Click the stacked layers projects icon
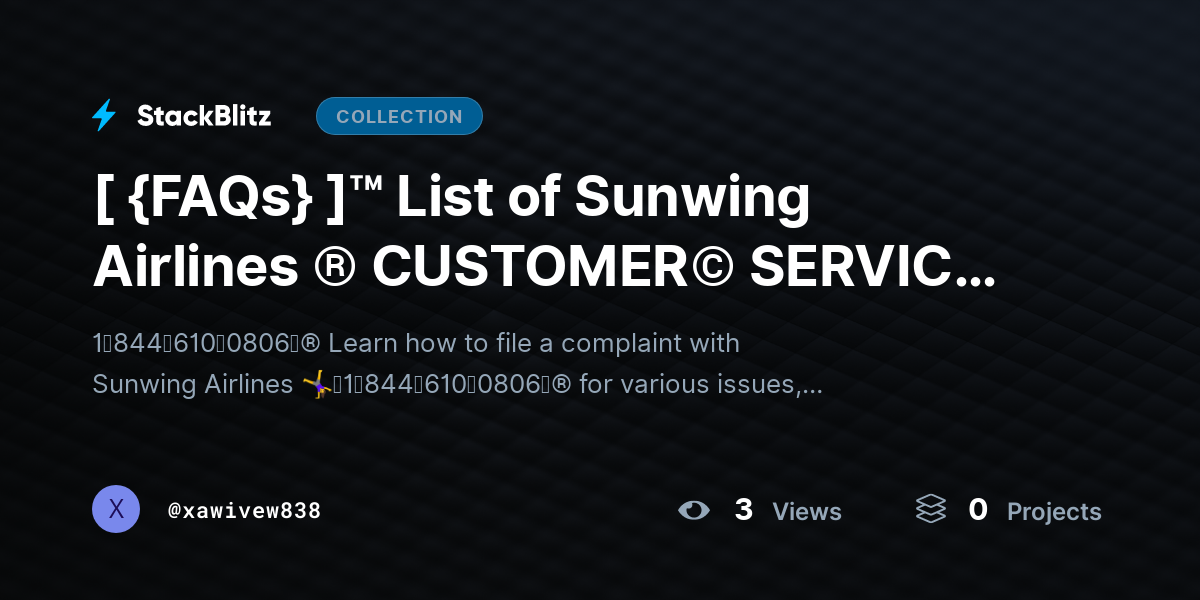Image resolution: width=1200 pixels, height=600 pixels. coord(930,509)
